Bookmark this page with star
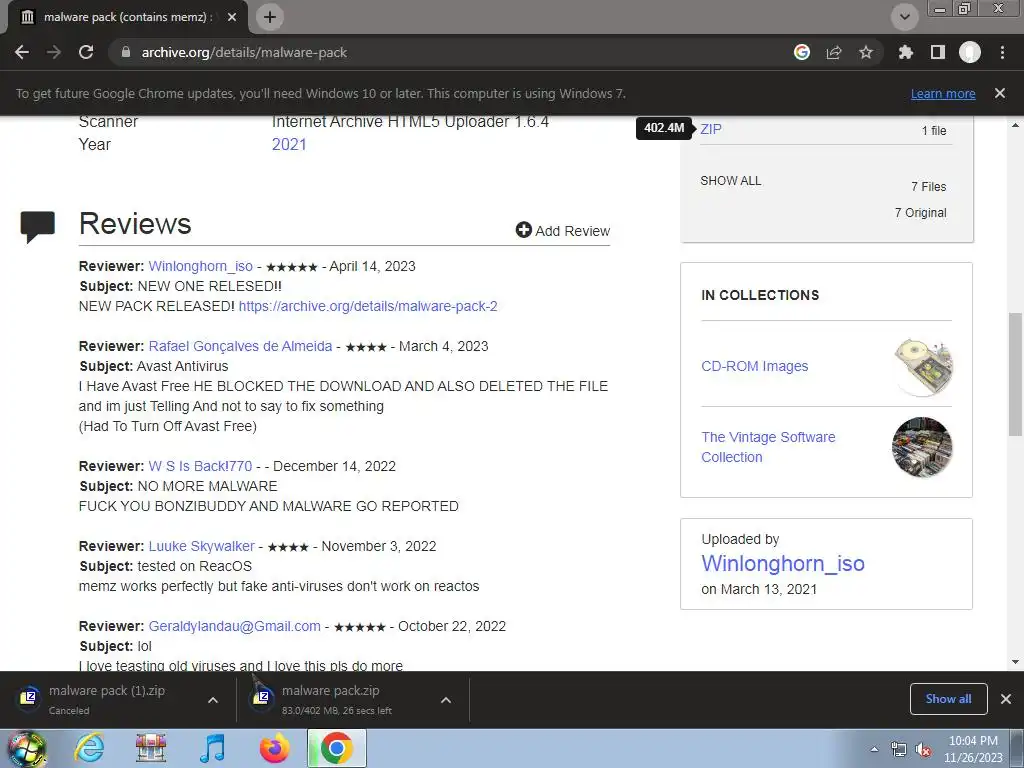The height and width of the screenshot is (768, 1024). (x=866, y=52)
